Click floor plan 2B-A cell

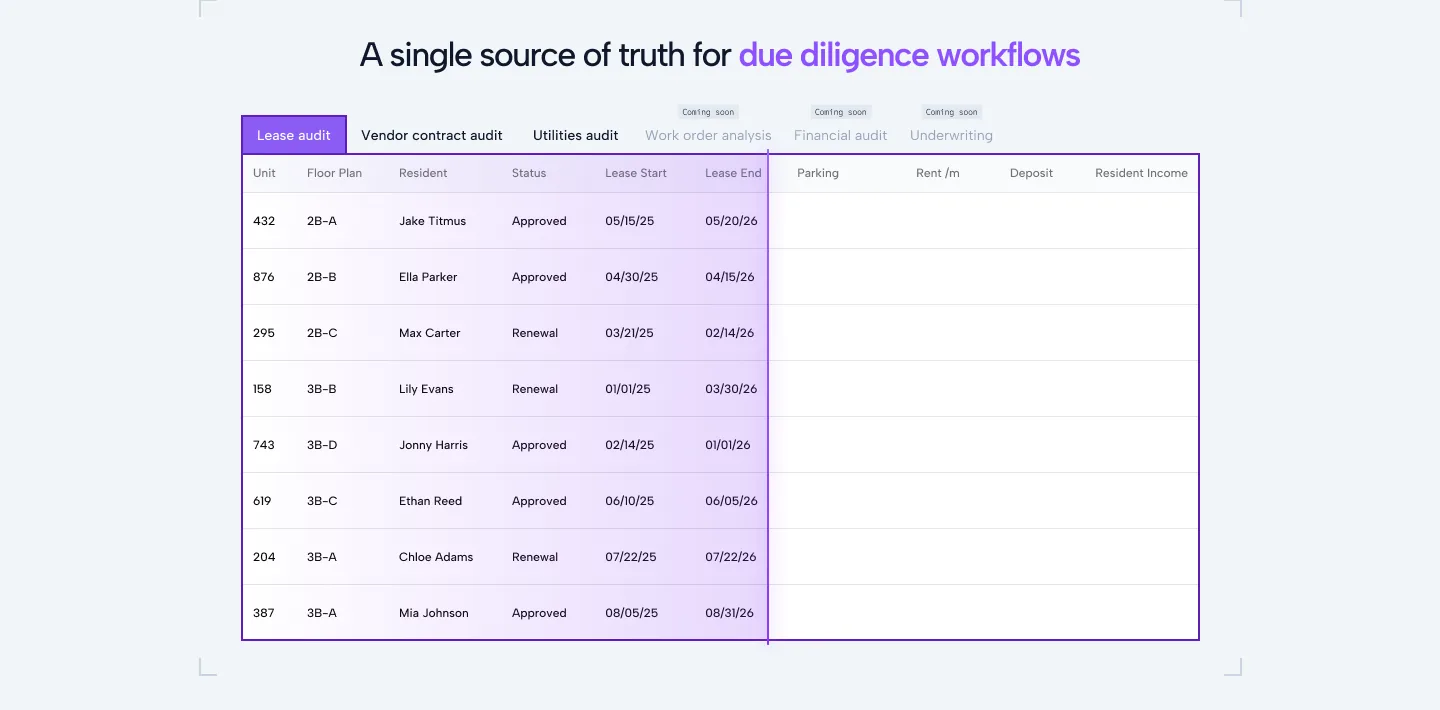pos(322,221)
